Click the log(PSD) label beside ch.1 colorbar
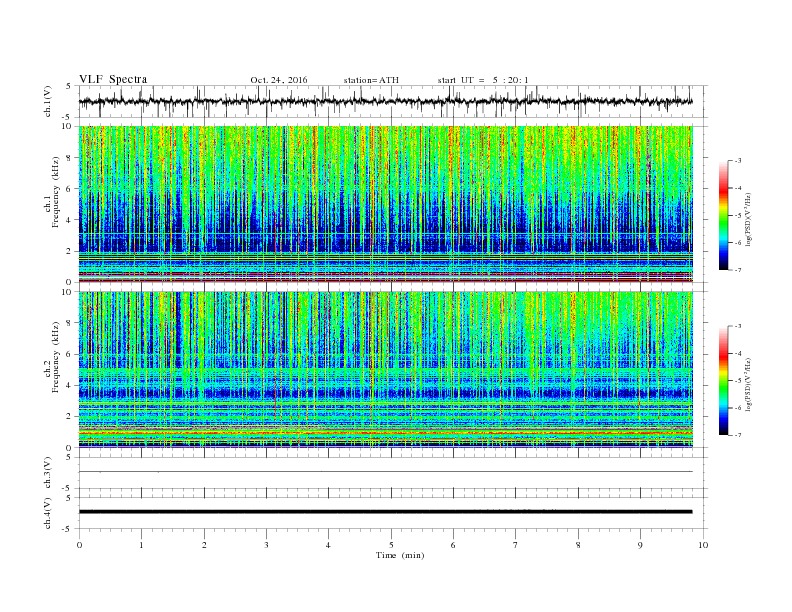 point(748,218)
